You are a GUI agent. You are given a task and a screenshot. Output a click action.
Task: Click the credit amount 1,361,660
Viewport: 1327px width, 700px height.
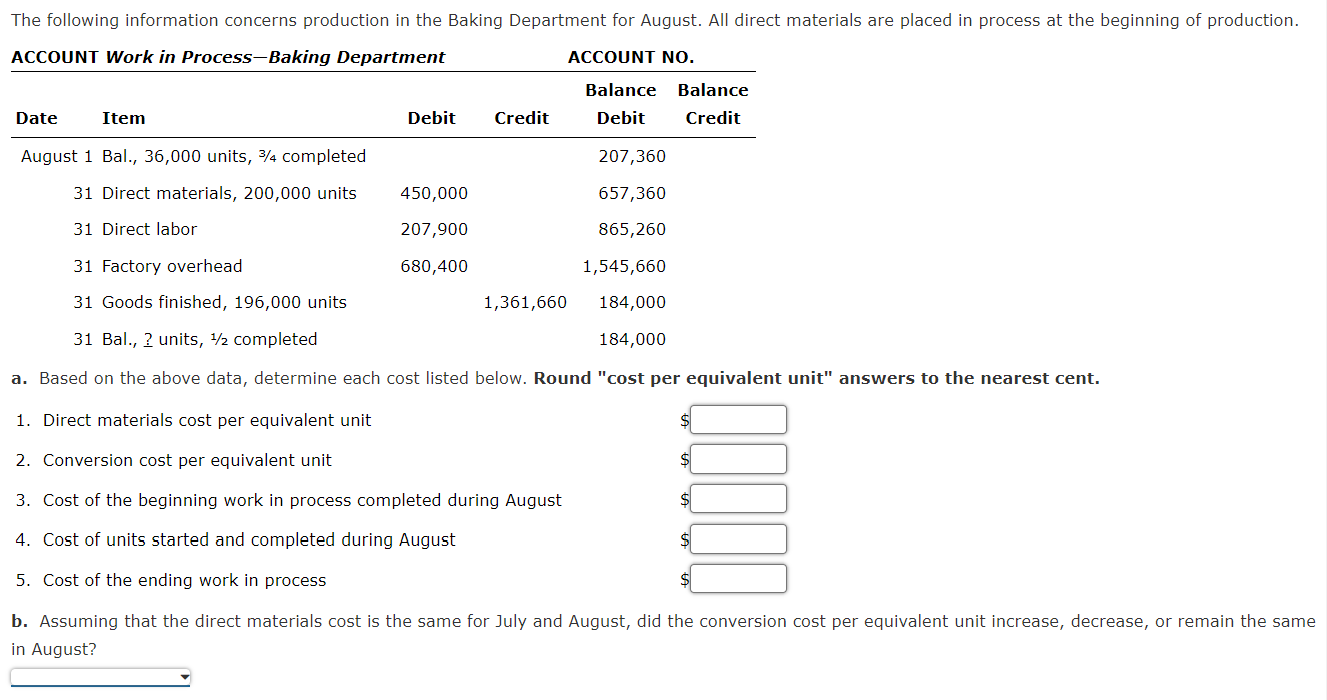click(x=525, y=302)
